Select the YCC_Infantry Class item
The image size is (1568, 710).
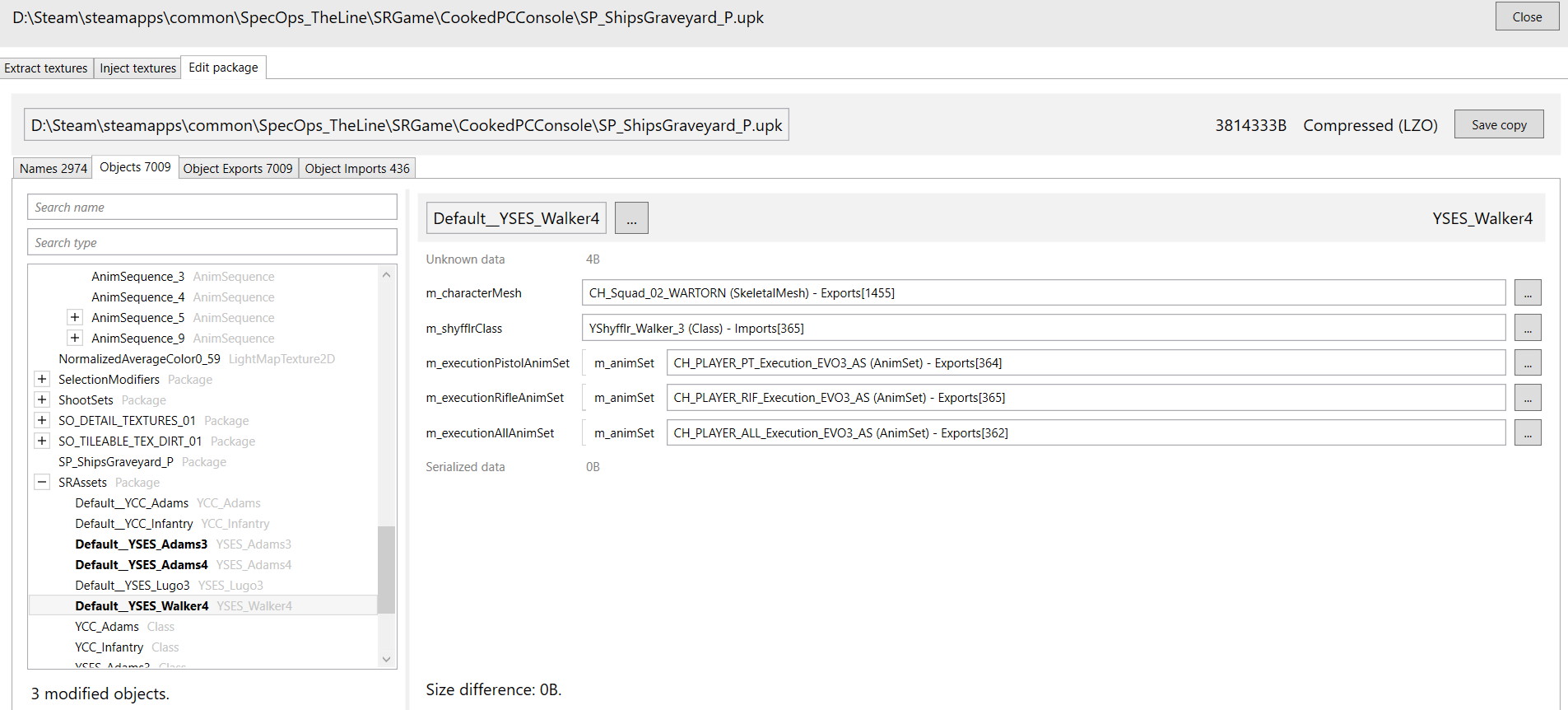109,647
